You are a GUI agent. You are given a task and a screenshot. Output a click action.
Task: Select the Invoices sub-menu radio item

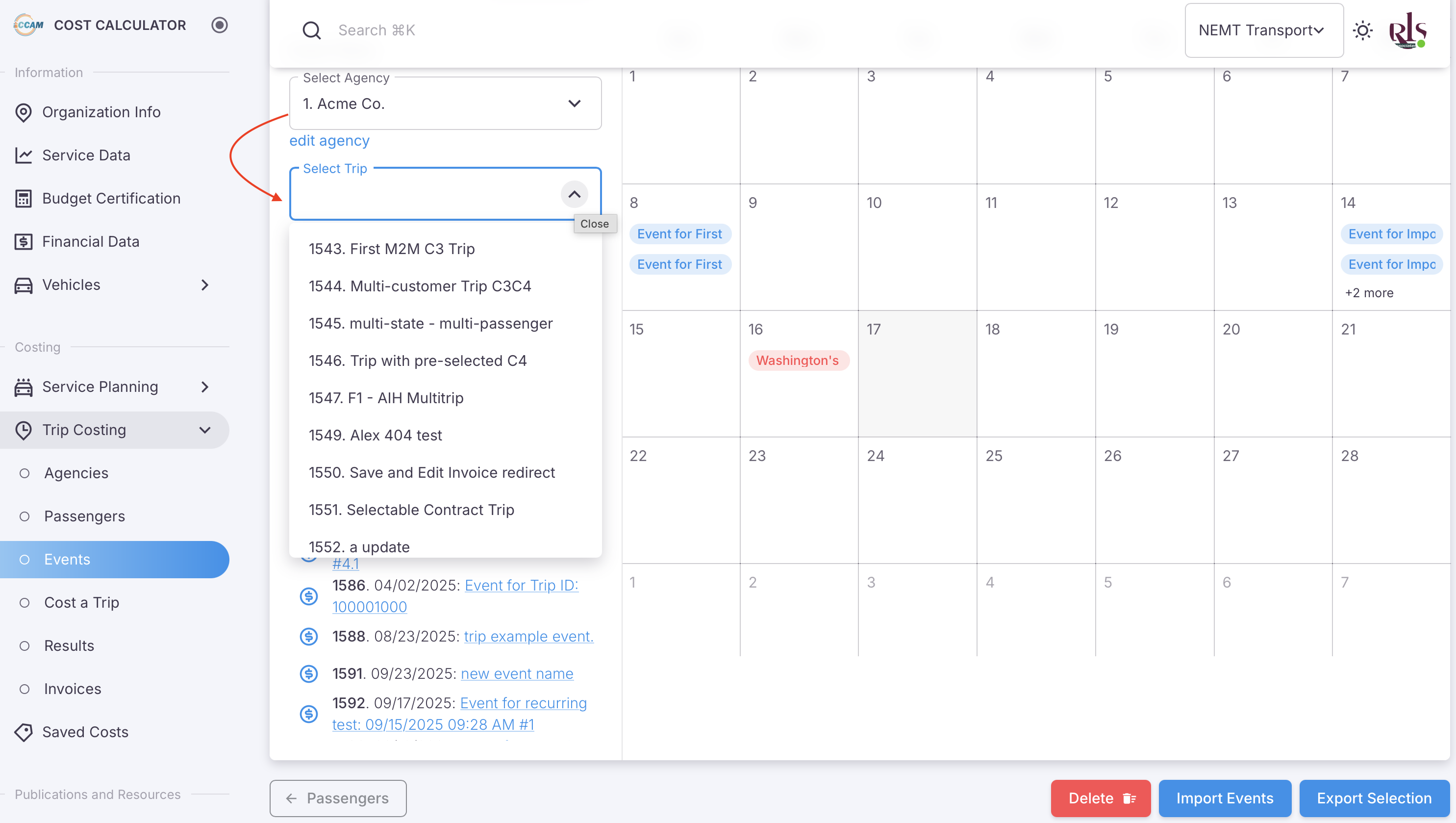tap(25, 689)
